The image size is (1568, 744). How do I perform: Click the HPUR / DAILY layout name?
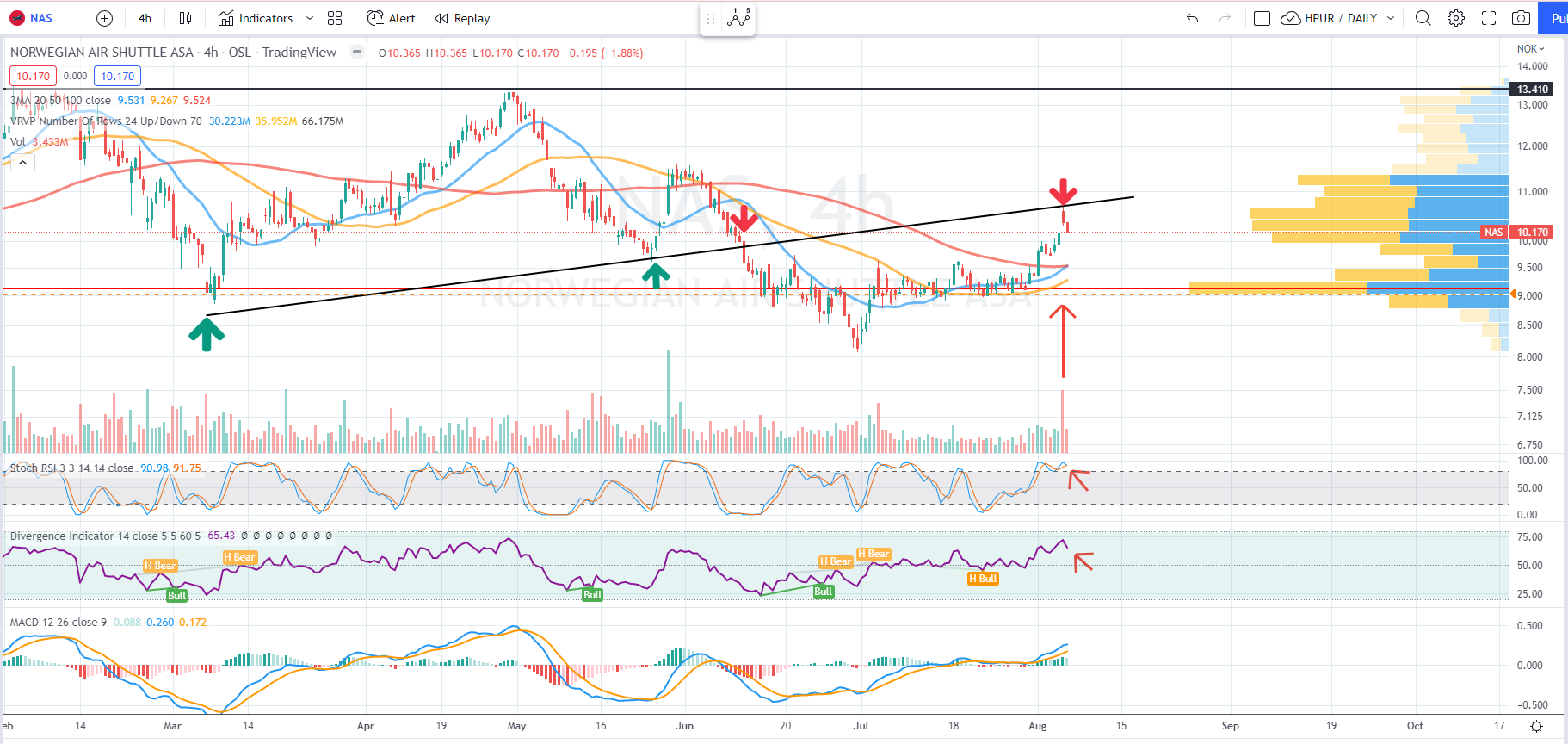pyautogui.click(x=1341, y=18)
